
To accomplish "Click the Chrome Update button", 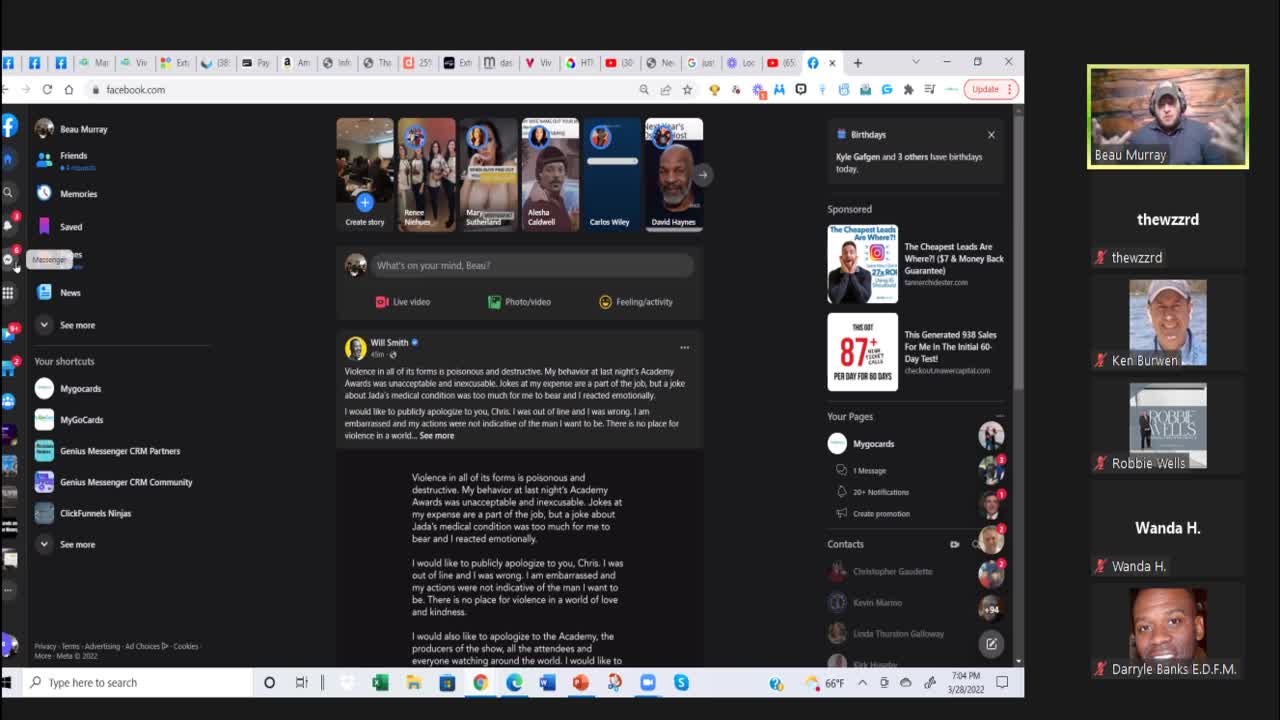I will 991,90.
